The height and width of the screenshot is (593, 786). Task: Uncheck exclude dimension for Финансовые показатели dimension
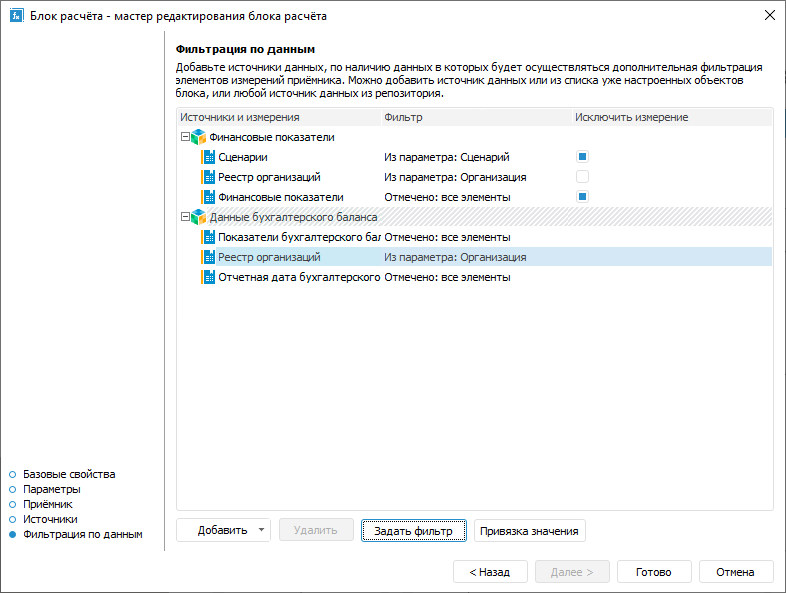point(582,197)
